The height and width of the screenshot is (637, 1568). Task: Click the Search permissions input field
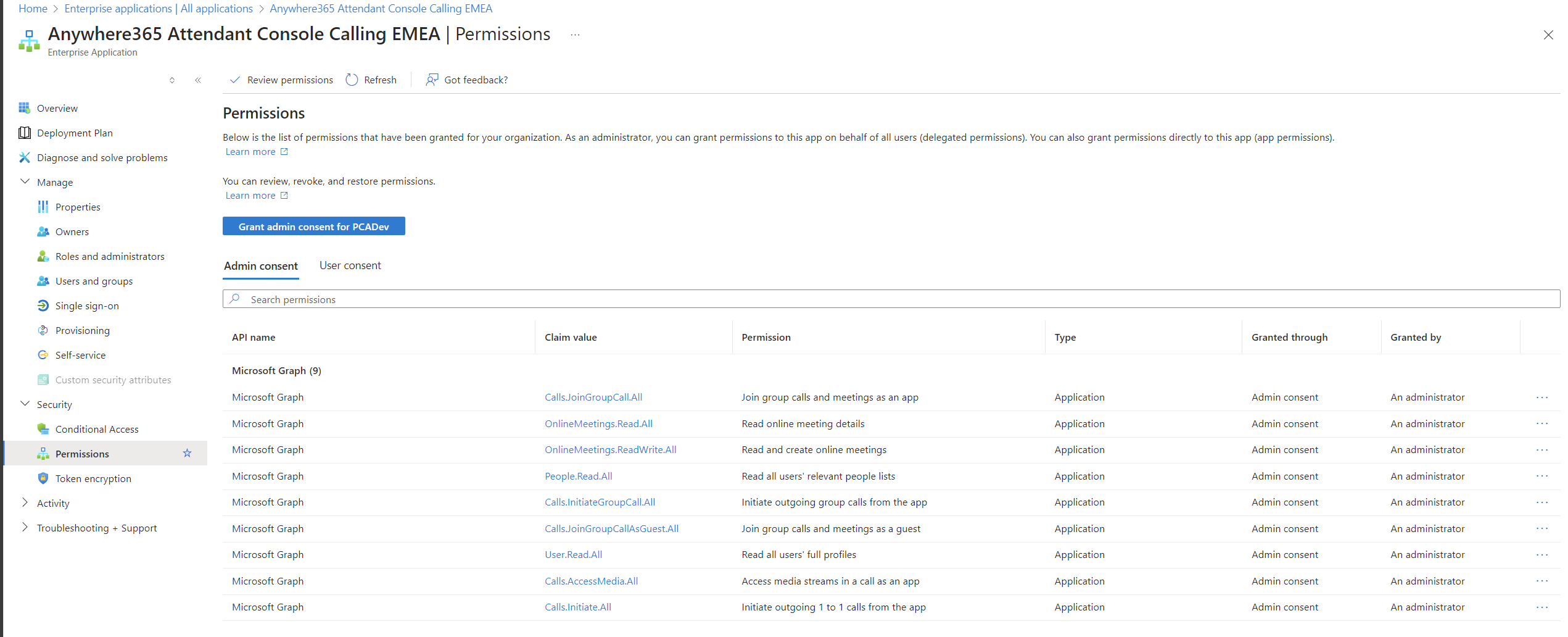[x=888, y=299]
